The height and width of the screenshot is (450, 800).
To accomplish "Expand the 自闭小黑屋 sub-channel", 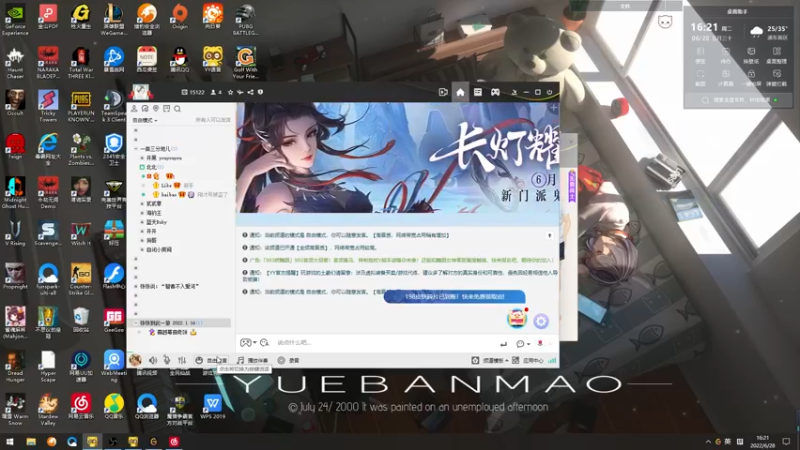I will click(x=142, y=249).
